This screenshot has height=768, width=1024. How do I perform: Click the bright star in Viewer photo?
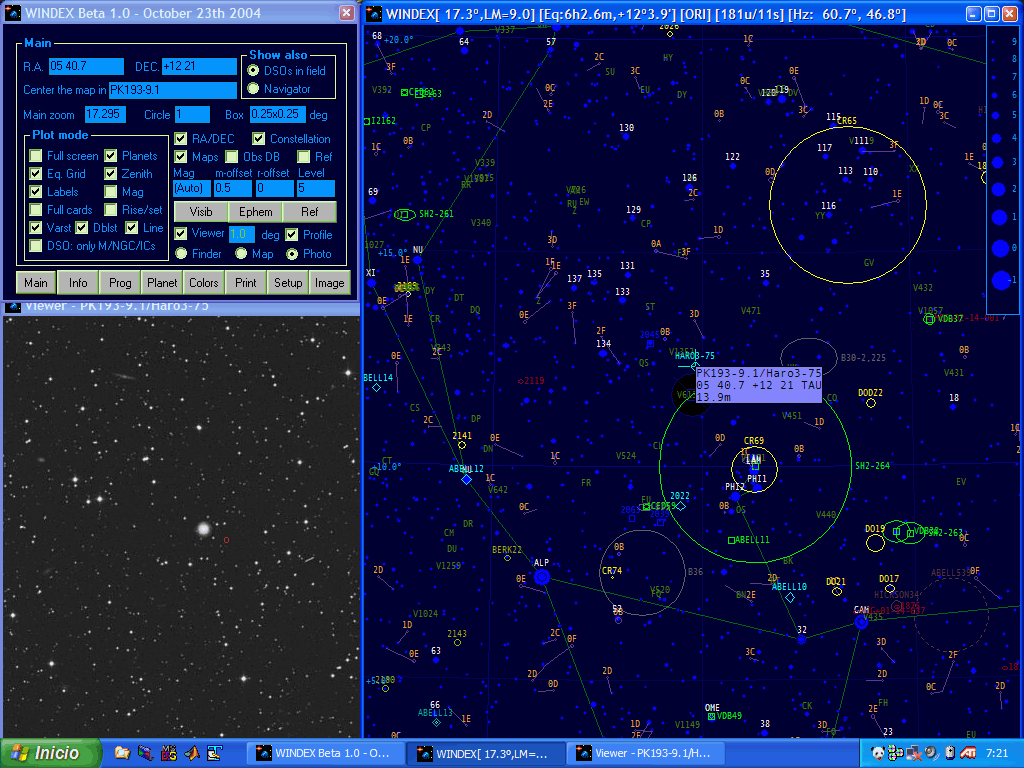click(x=204, y=528)
